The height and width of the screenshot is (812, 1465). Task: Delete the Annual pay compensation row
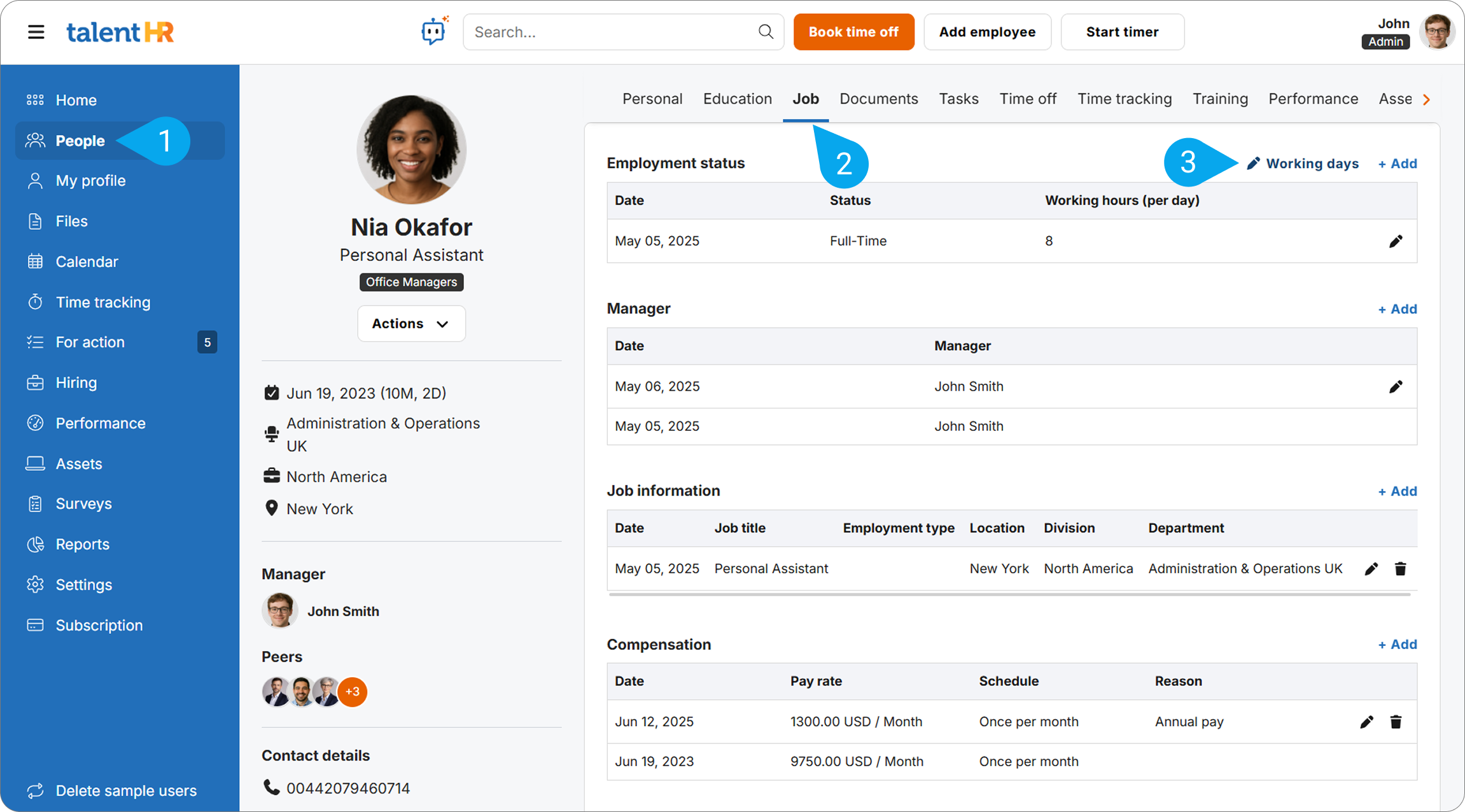click(1396, 722)
